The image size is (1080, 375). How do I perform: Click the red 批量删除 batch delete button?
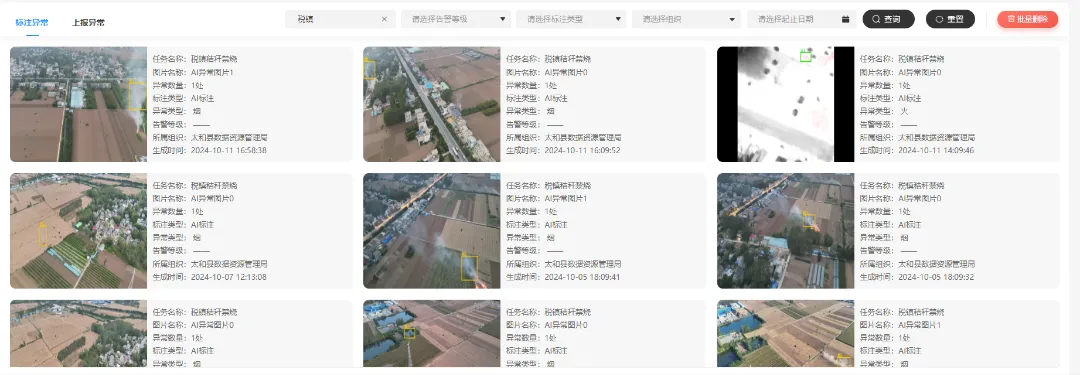pos(1027,19)
